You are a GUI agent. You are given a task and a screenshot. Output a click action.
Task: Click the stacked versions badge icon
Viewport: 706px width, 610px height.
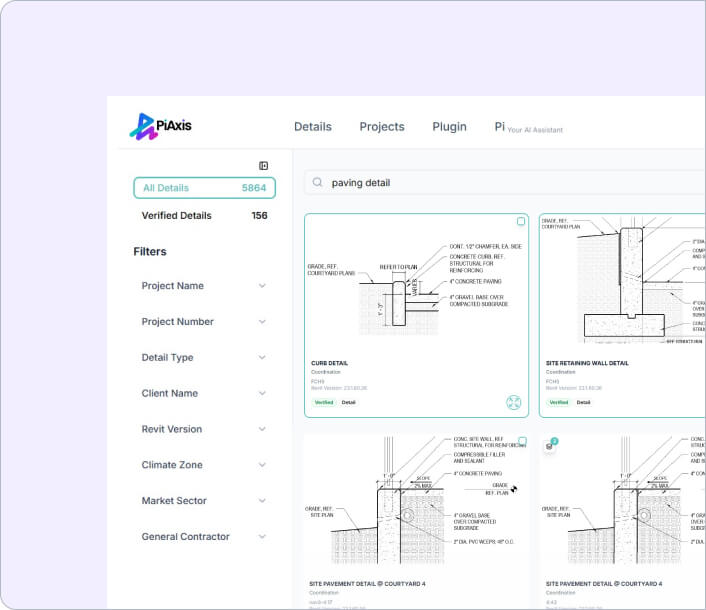point(550,444)
